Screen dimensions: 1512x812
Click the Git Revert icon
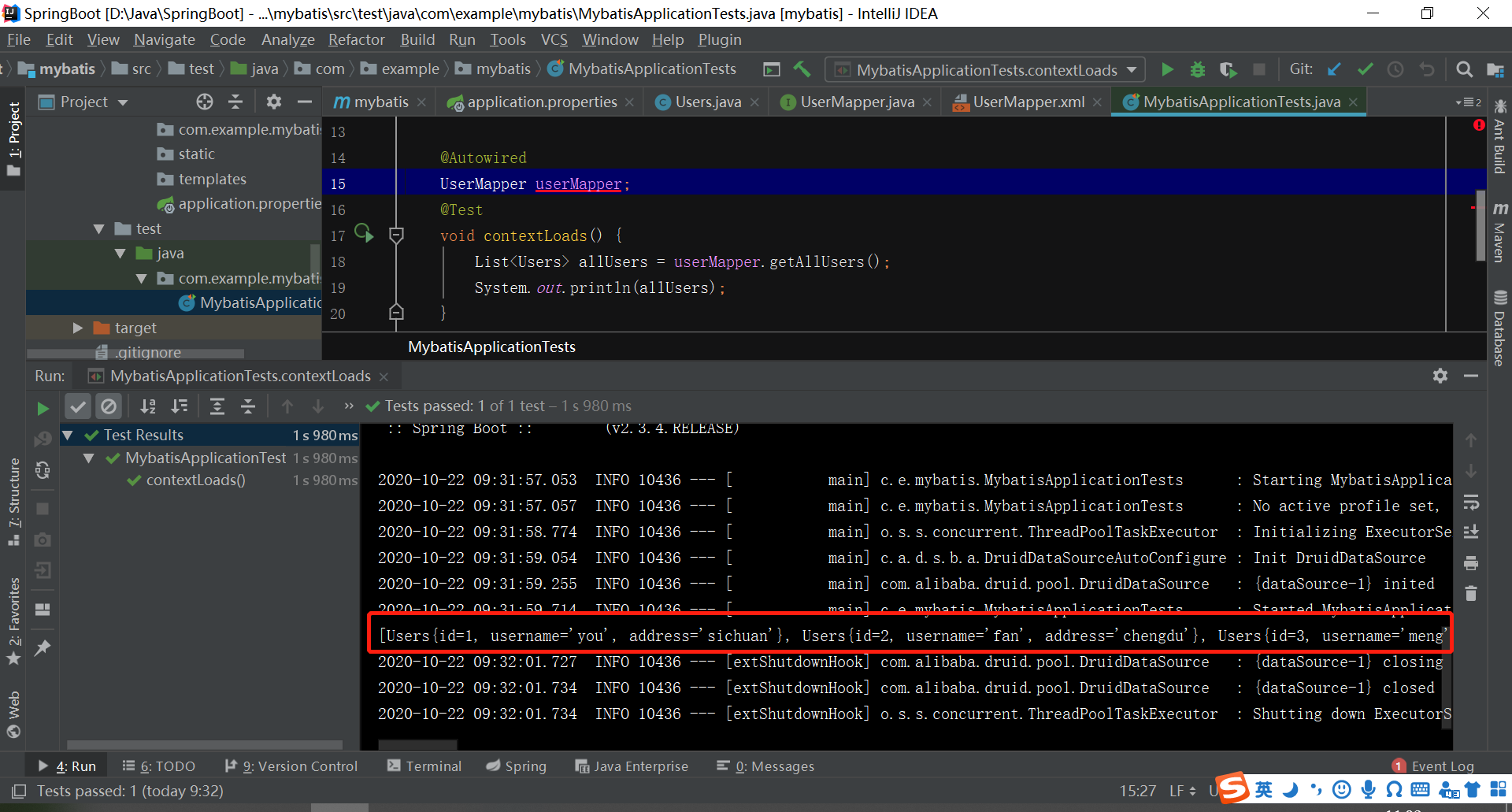[x=1426, y=69]
